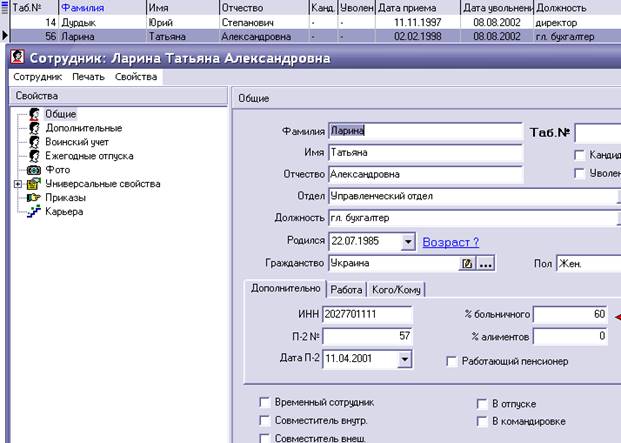Open the Печать menu
621x443 pixels.
click(88, 77)
